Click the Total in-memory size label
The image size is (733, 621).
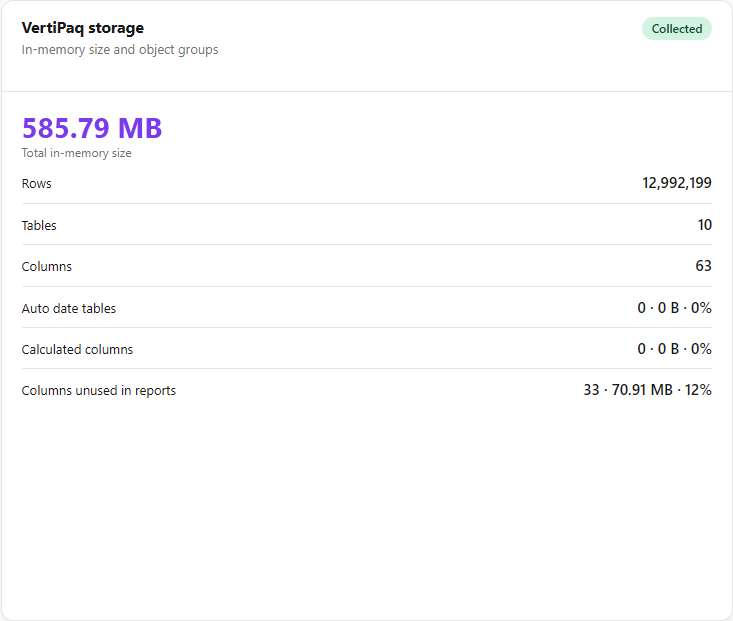[76, 153]
